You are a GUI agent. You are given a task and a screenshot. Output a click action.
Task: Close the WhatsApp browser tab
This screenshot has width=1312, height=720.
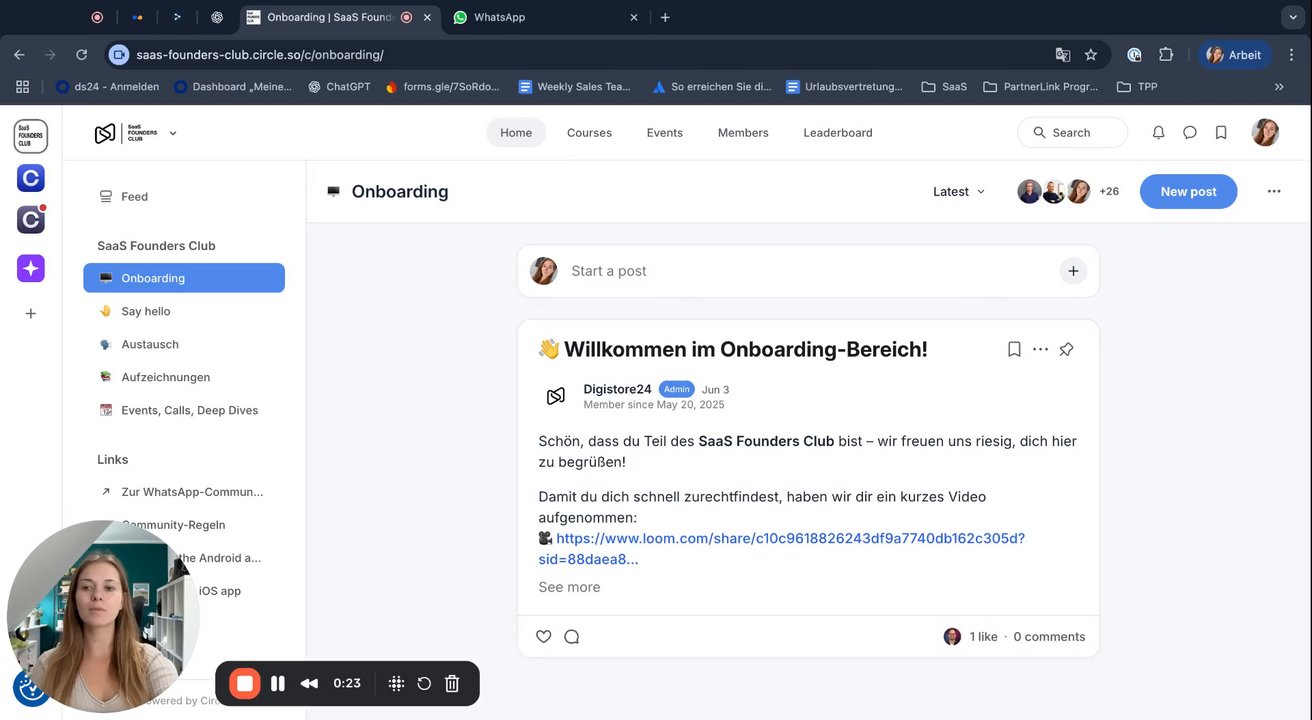634,17
